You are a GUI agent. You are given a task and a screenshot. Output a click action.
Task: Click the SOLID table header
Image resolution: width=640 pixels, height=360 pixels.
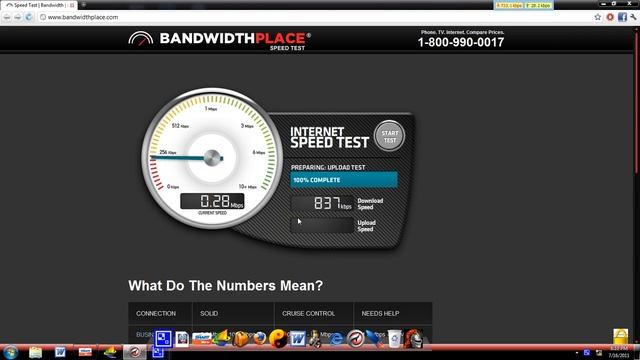[209, 313]
